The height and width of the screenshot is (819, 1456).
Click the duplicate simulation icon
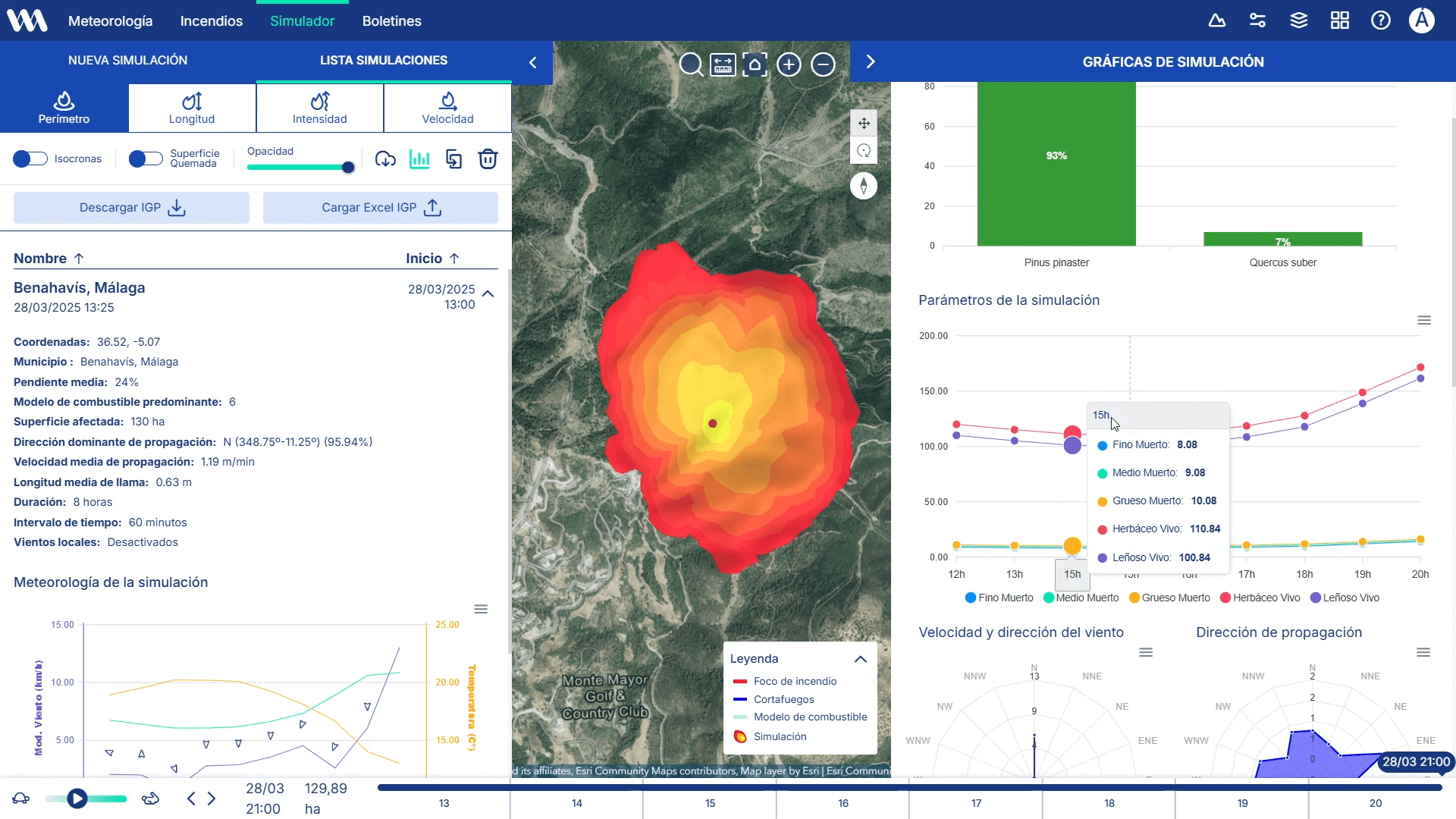pos(453,159)
